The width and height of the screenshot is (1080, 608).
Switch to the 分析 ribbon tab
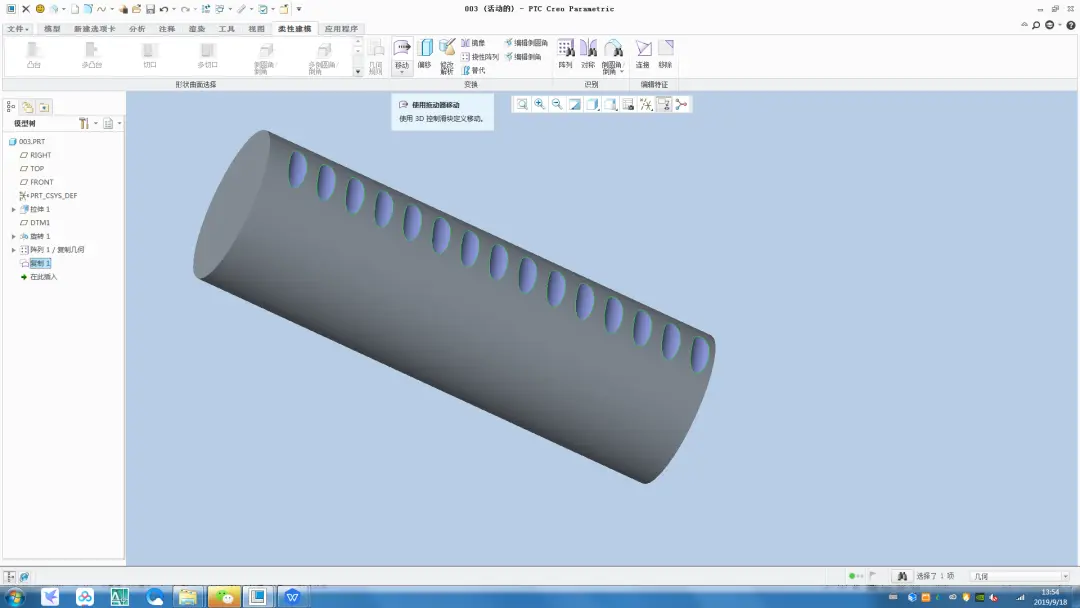pyautogui.click(x=137, y=29)
